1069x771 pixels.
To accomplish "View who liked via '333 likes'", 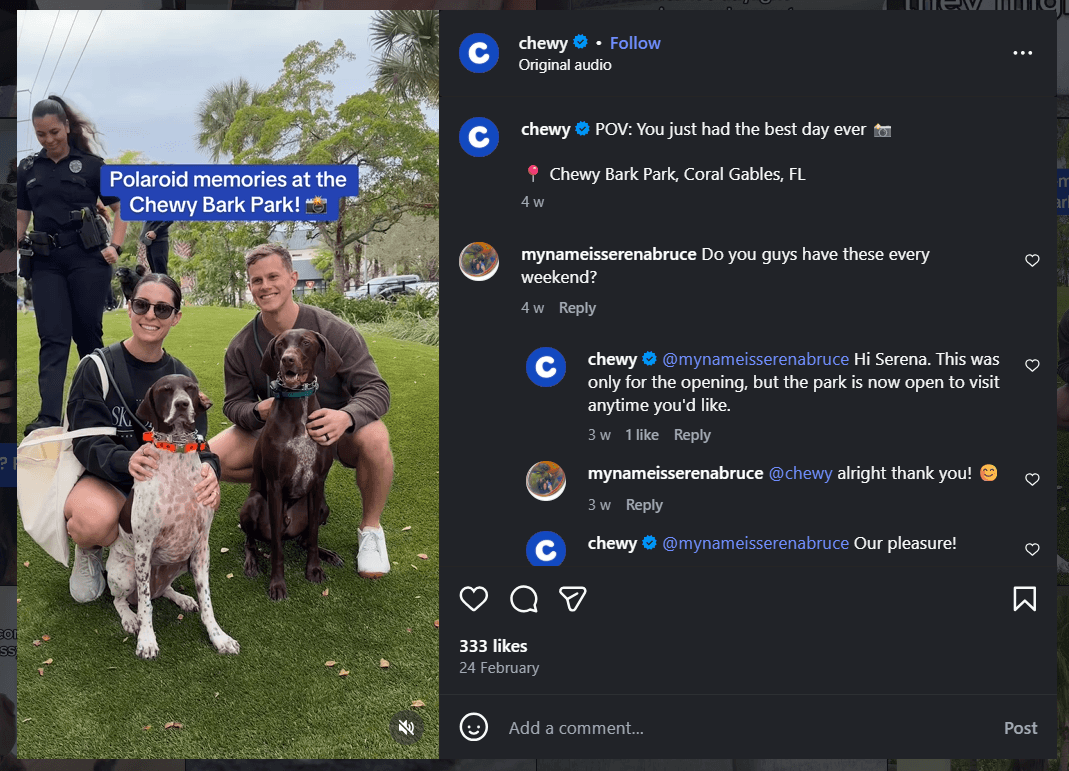I will (493, 646).
